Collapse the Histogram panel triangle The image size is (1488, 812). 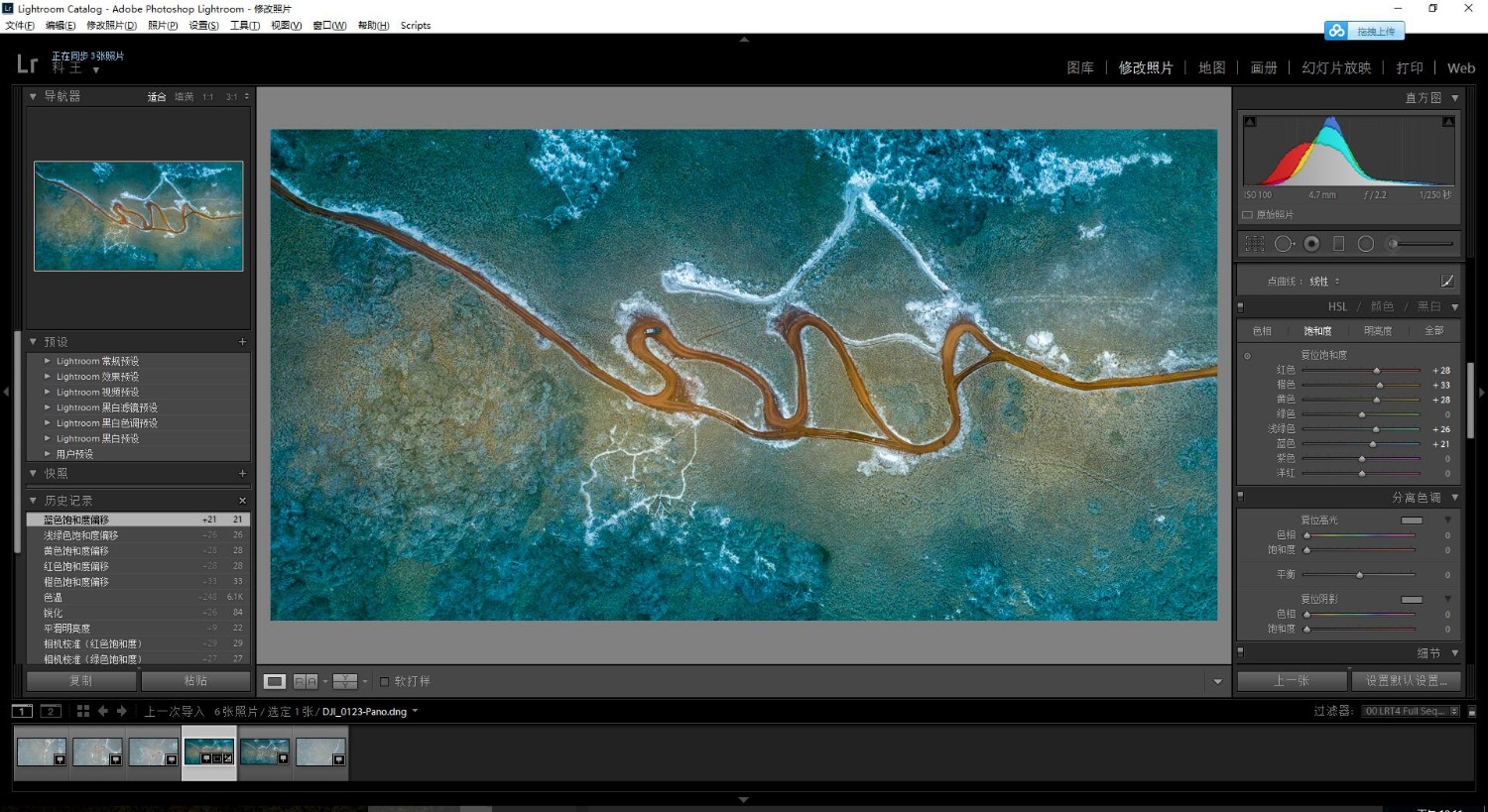(1455, 98)
